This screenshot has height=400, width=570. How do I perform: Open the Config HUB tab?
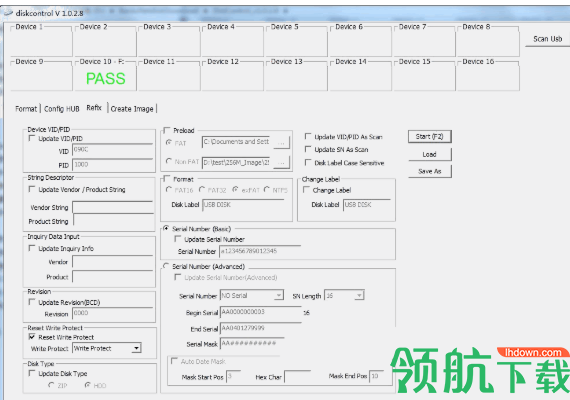click(x=62, y=109)
